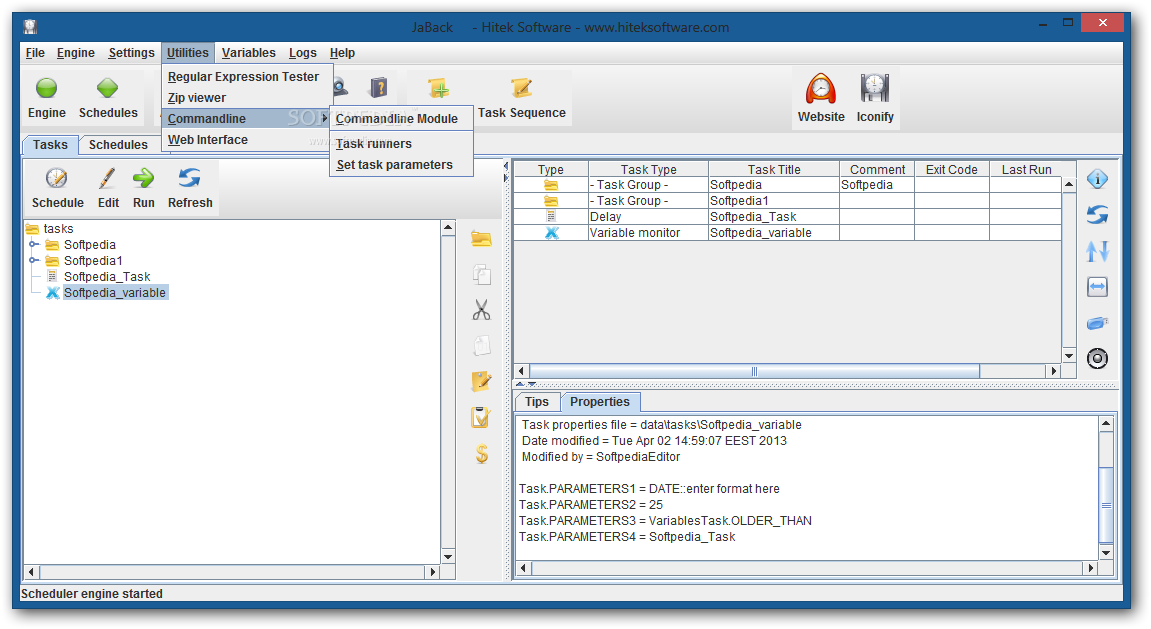Click the paste icon below the scissors
This screenshot has height=629, width=1151.
click(482, 346)
